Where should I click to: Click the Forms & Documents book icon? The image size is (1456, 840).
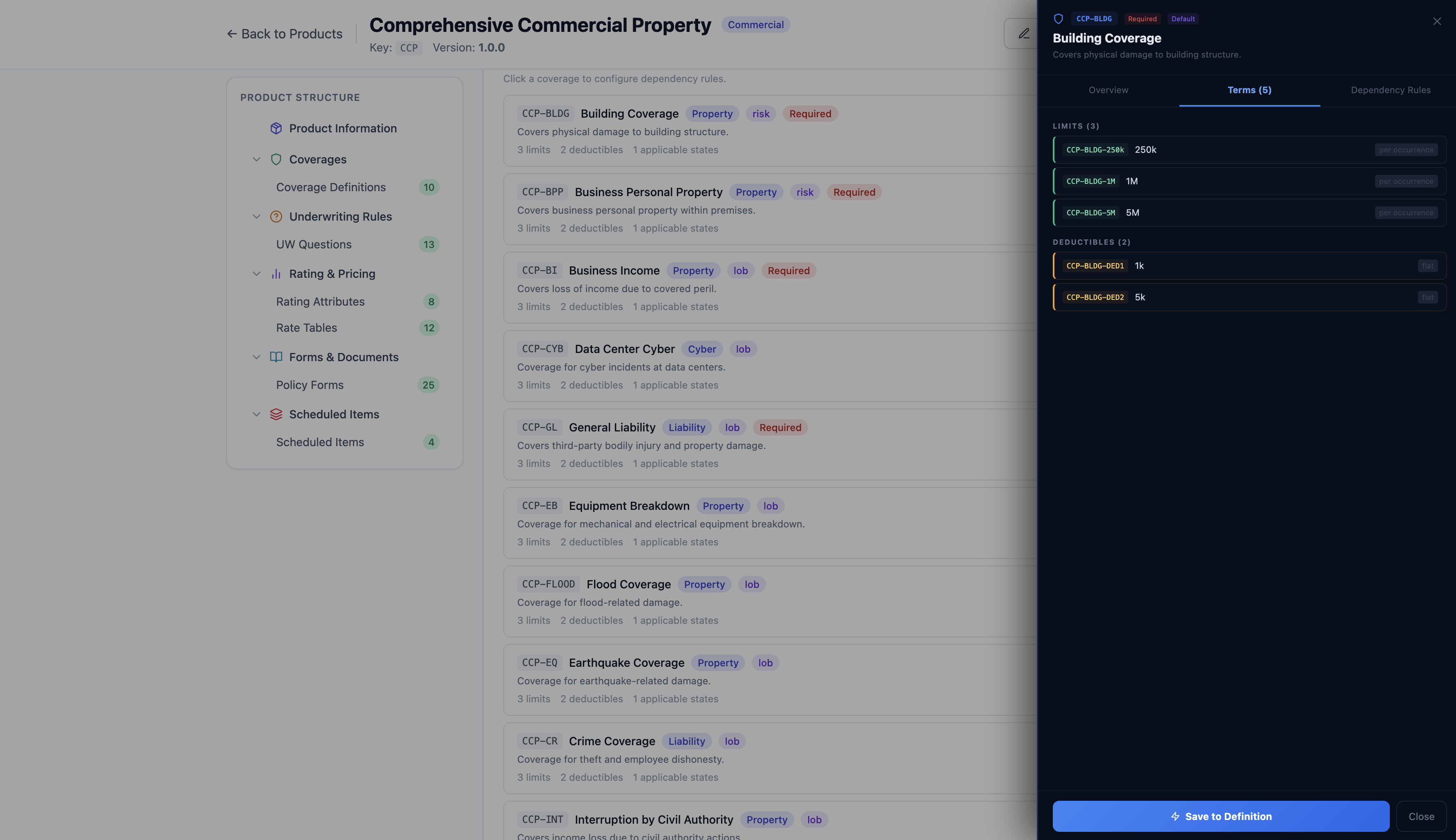coord(276,357)
